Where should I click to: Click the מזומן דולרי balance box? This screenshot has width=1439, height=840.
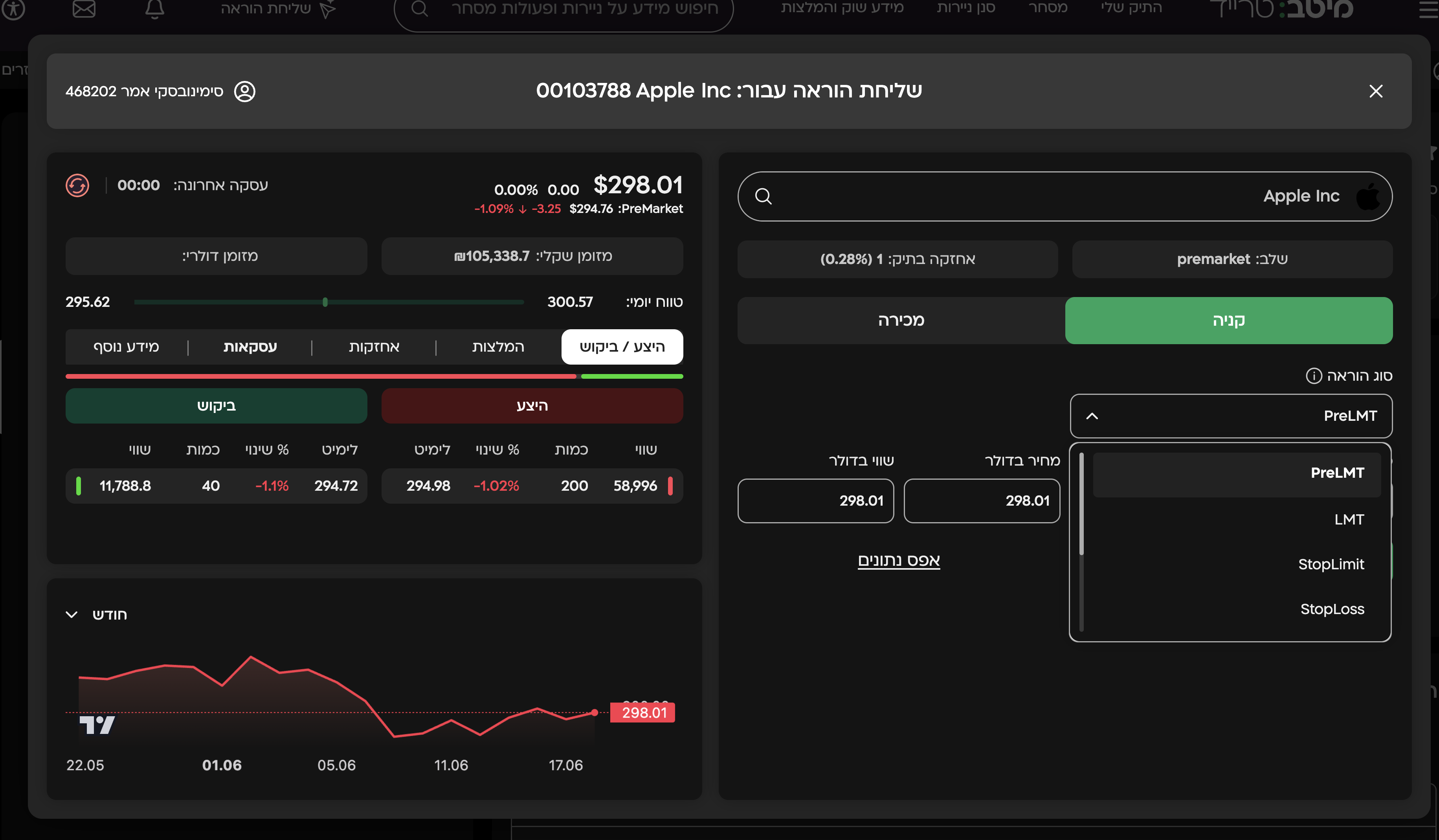point(217,257)
